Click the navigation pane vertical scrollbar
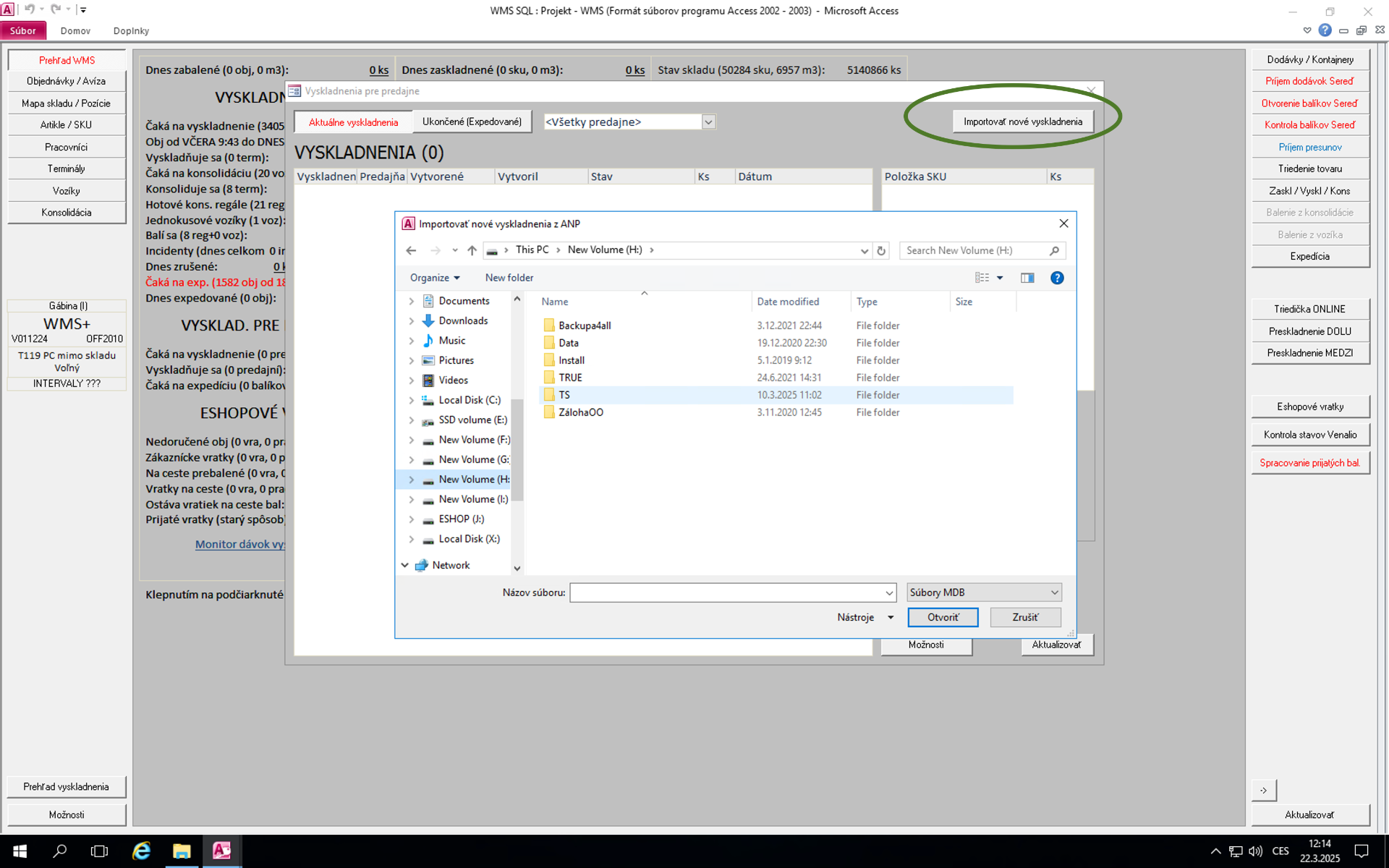Viewport: 1389px width, 868px height. 517,448
